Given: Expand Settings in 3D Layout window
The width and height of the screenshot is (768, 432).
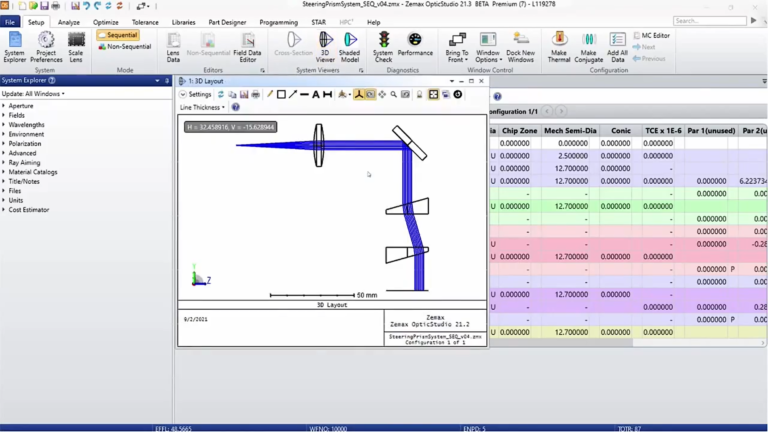Looking at the screenshot, I should 195,95.
